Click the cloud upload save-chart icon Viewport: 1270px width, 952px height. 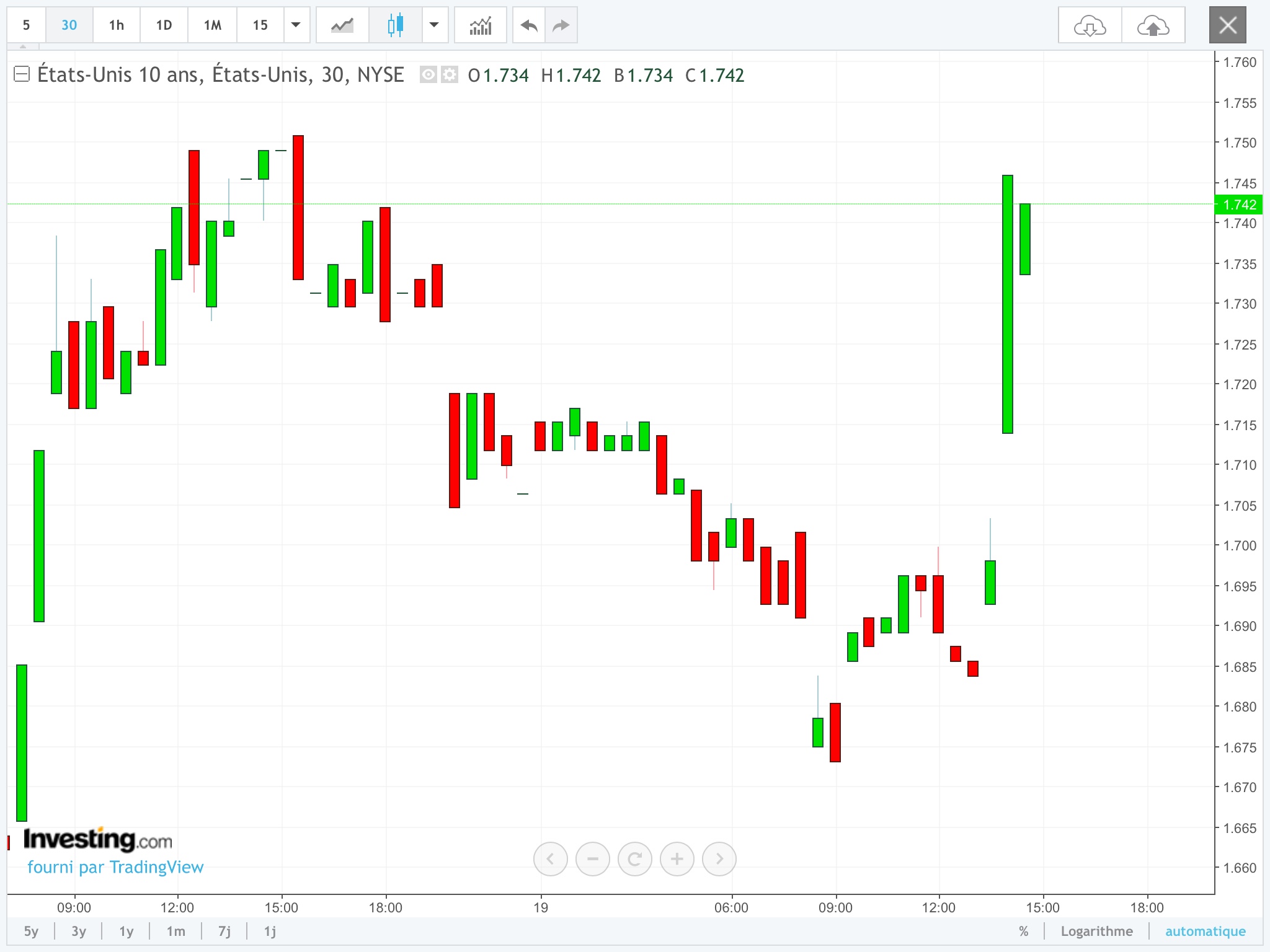click(x=1153, y=25)
